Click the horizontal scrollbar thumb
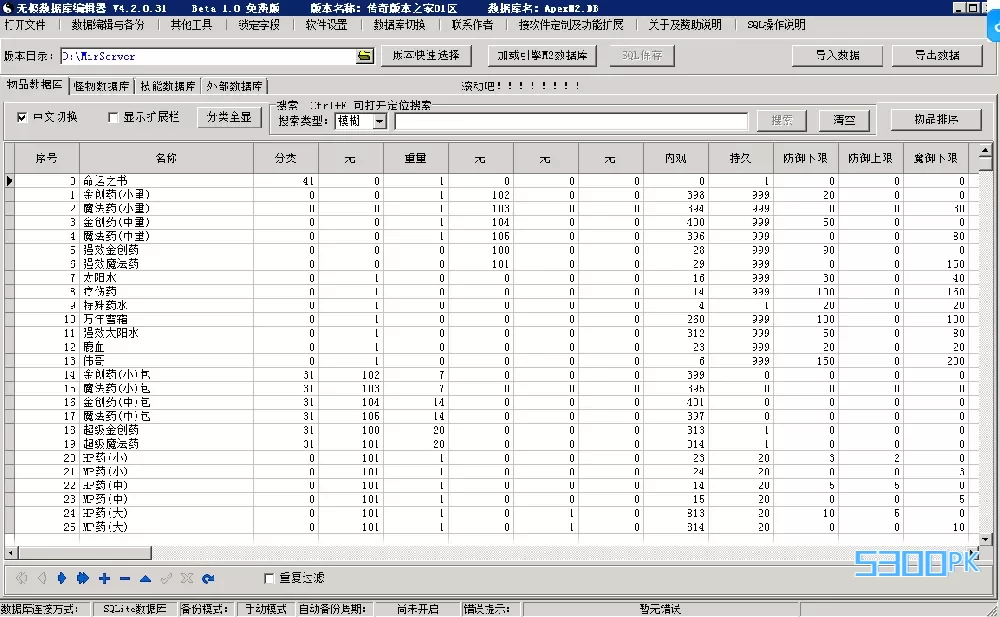1000x617 pixels. point(85,553)
